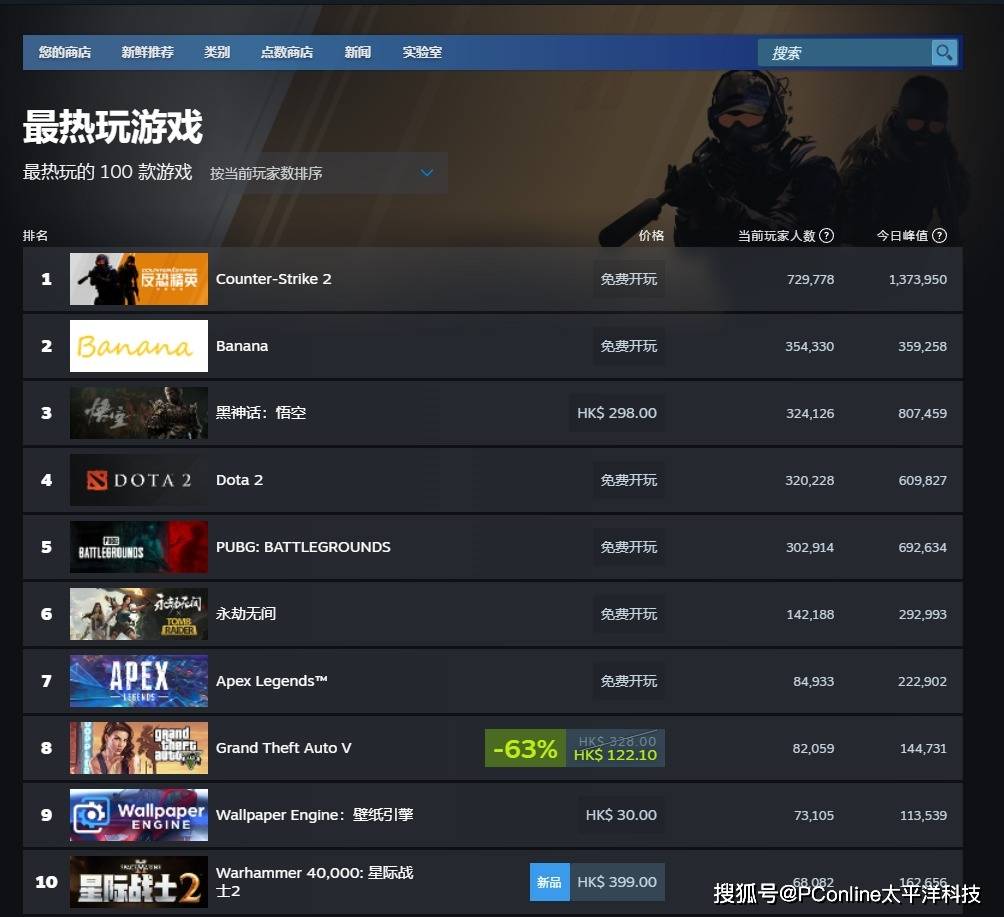
Task: Click the 729,778 current players value
Action: click(x=811, y=279)
